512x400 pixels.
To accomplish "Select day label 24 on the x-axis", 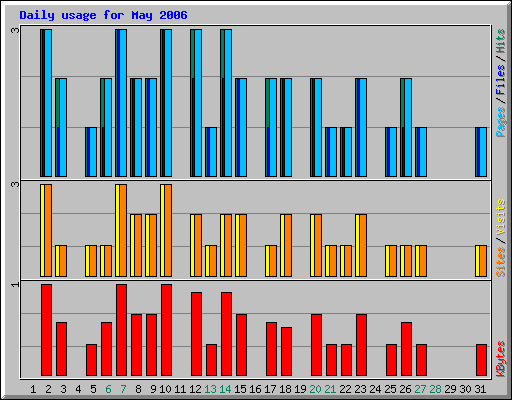I will 375,389.
